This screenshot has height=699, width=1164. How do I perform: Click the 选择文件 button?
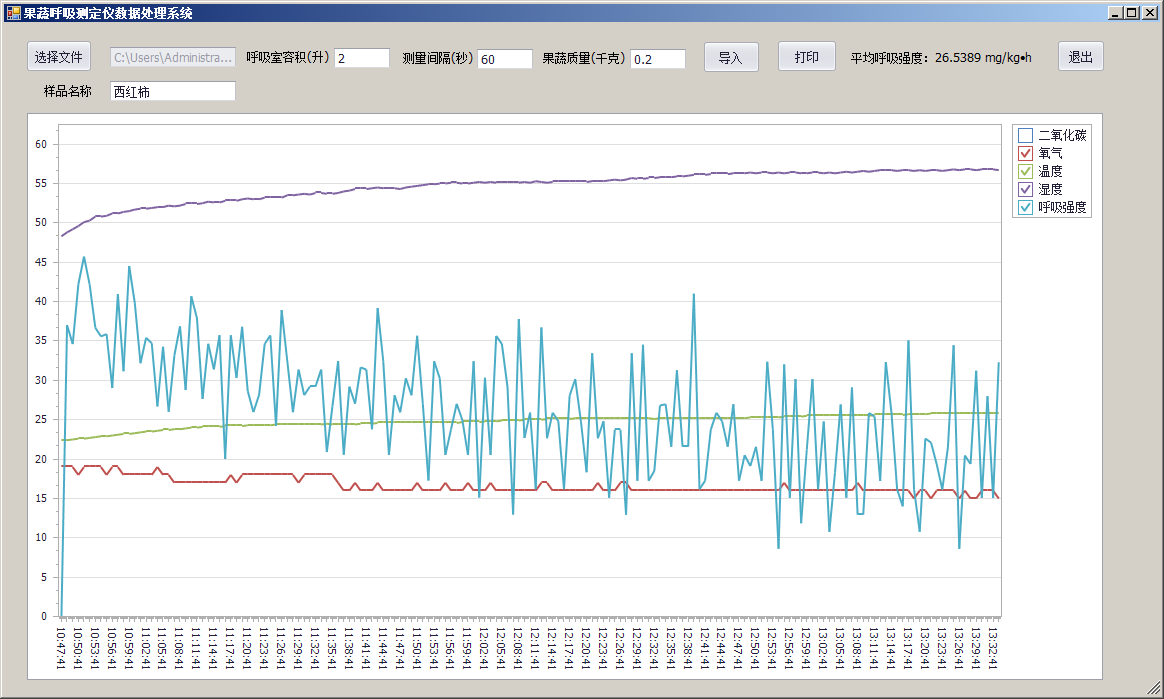click(59, 57)
